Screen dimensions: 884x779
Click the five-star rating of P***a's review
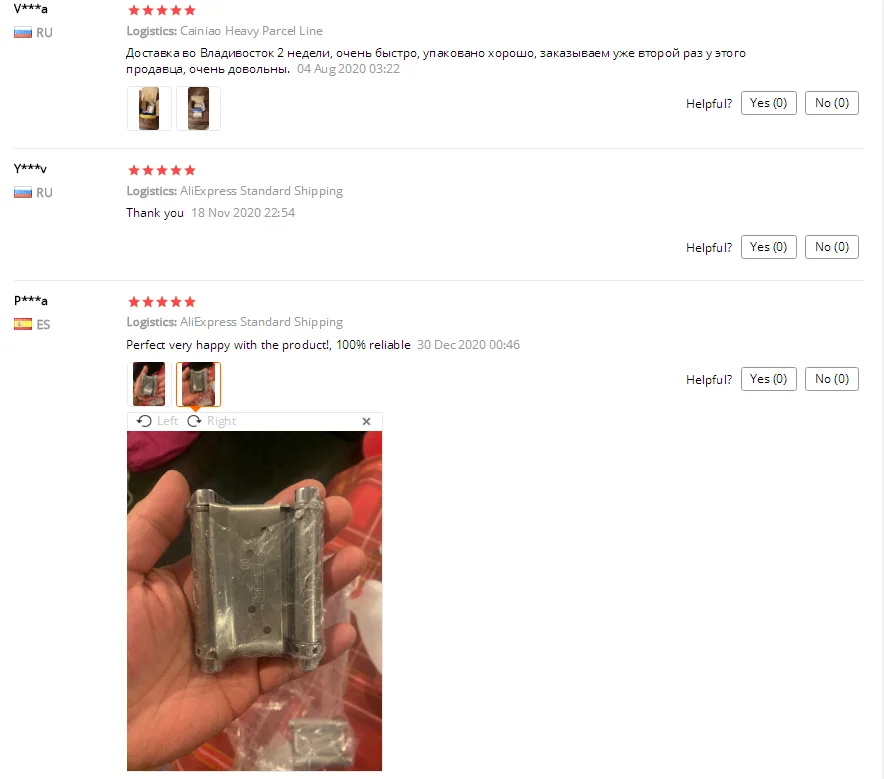pyautogui.click(x=162, y=302)
